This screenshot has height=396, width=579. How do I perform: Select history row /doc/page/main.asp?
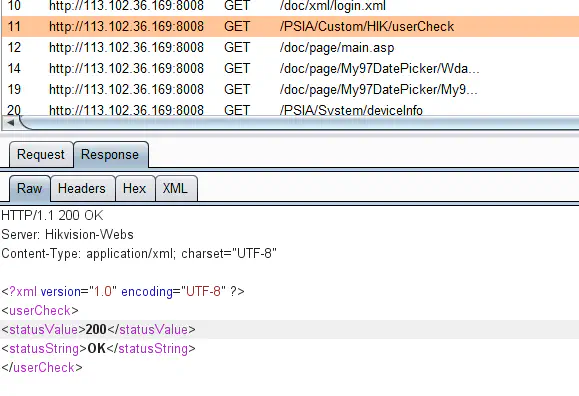290,47
